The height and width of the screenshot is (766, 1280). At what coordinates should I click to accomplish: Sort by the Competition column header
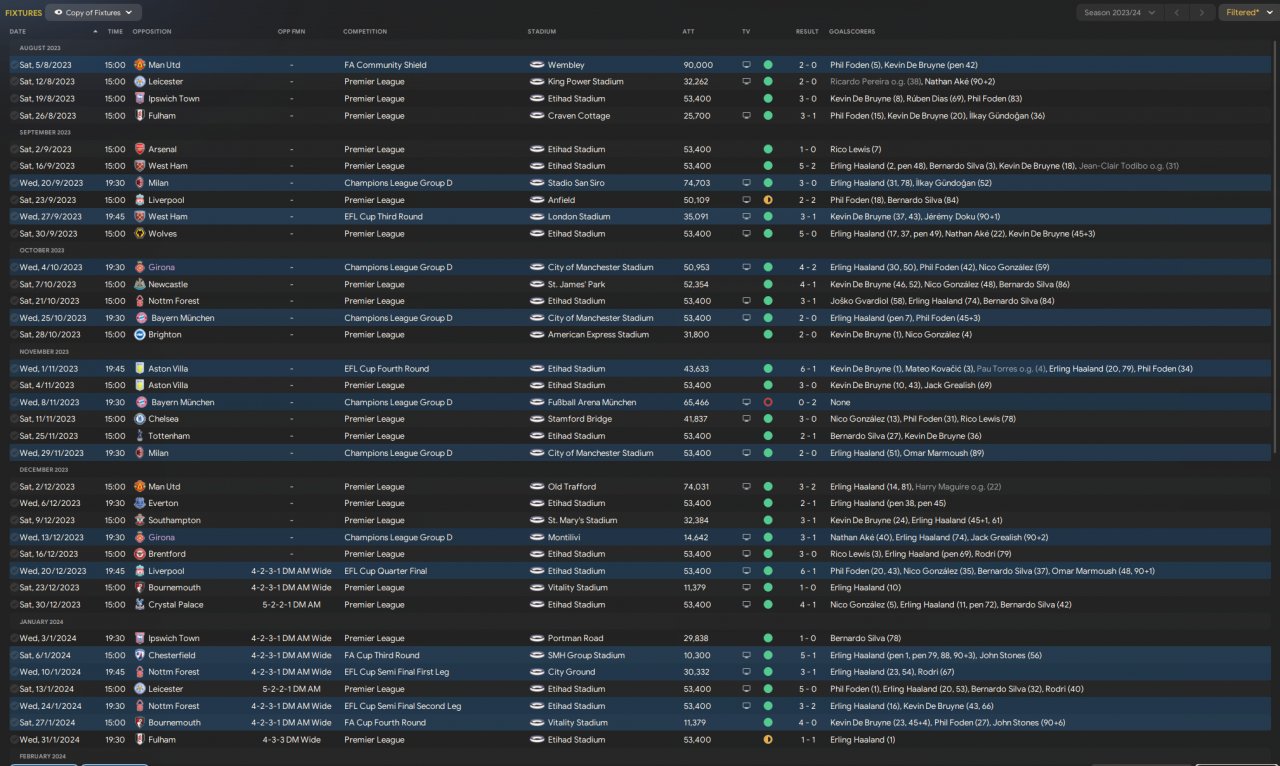[x=365, y=32]
